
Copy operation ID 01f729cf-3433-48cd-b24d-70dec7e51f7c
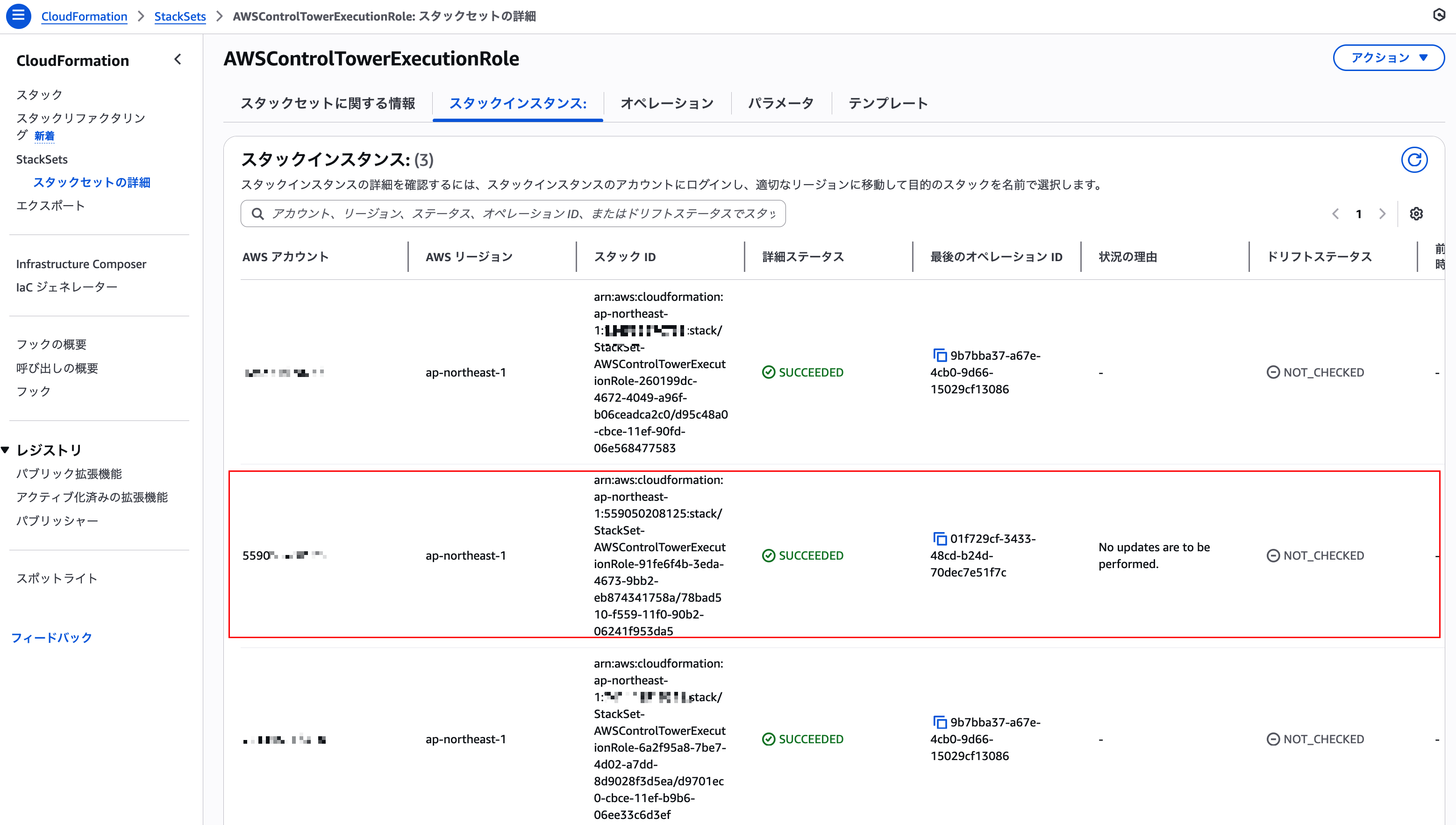[940, 538]
